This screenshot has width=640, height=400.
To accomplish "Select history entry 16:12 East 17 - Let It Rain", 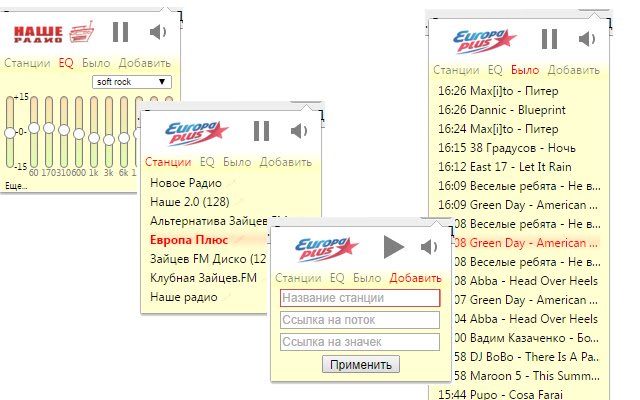I will 504,167.
